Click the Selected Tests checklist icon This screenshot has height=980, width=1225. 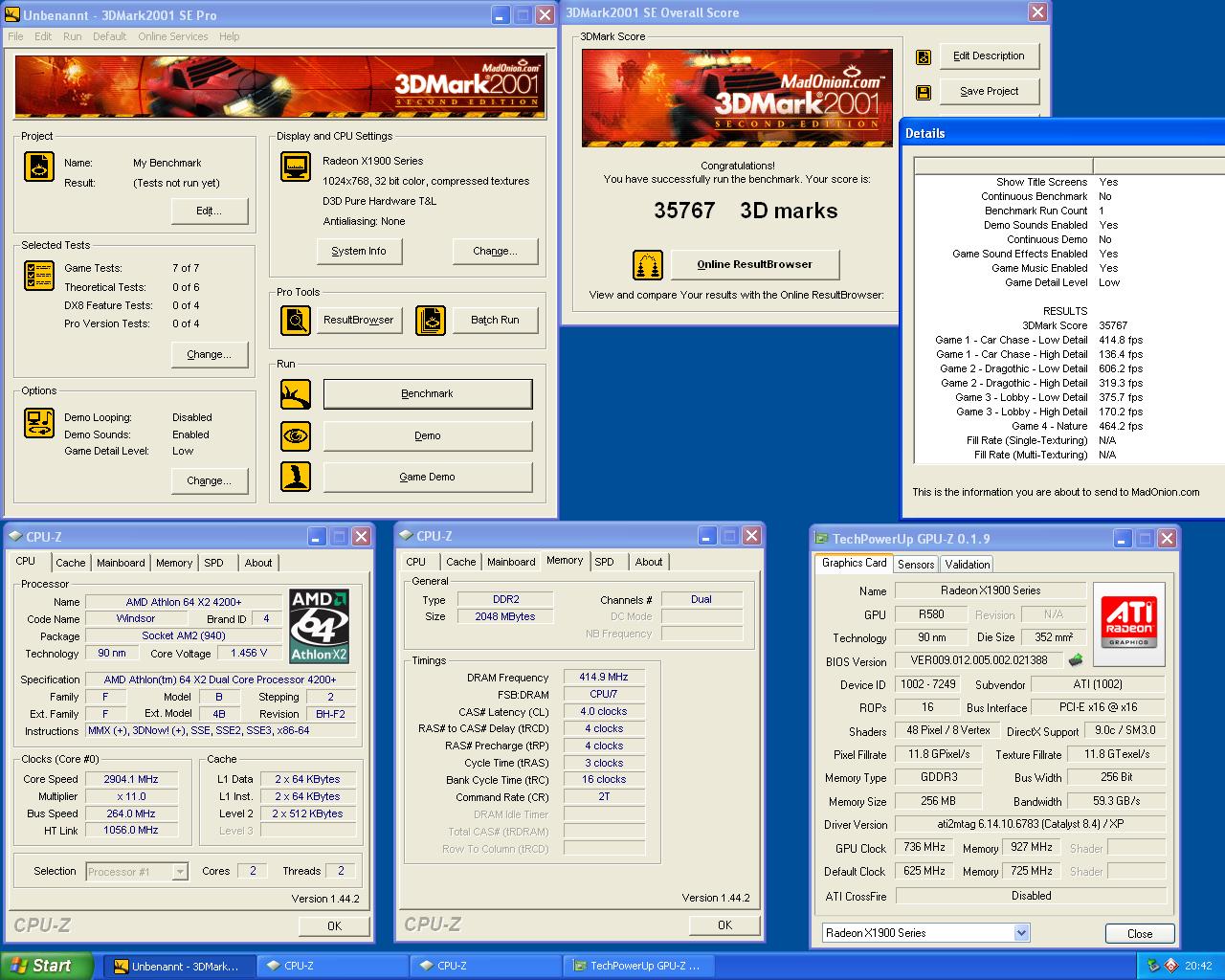point(38,276)
